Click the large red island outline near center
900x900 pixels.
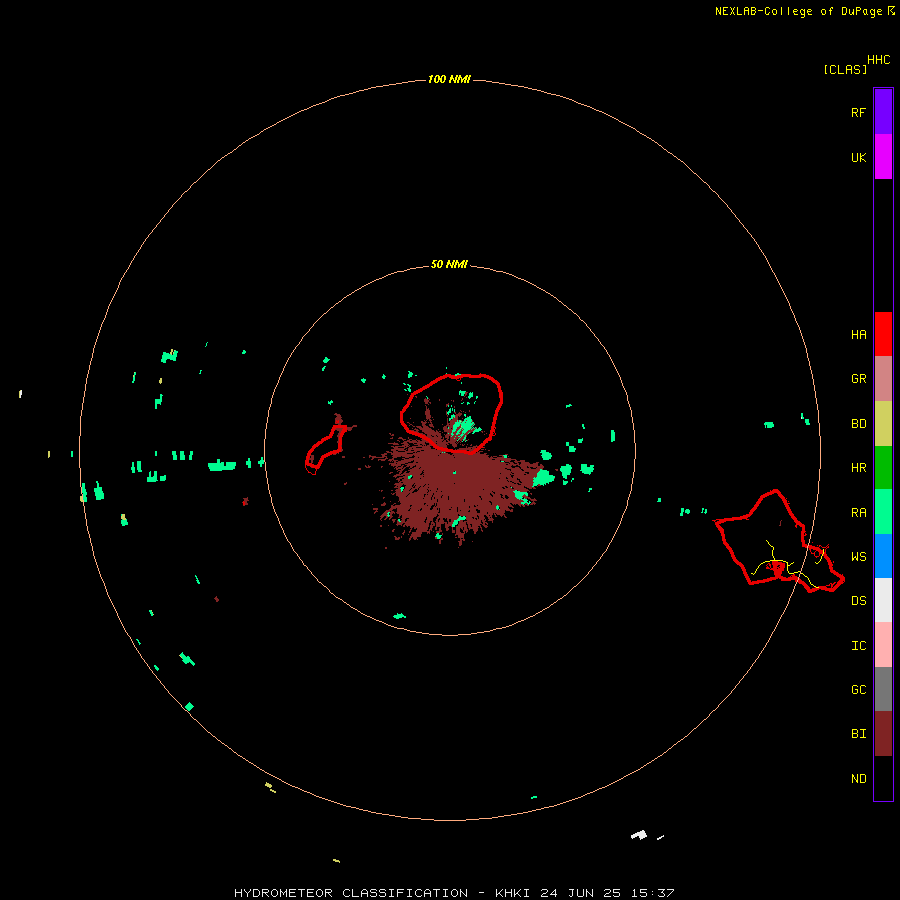point(451,413)
